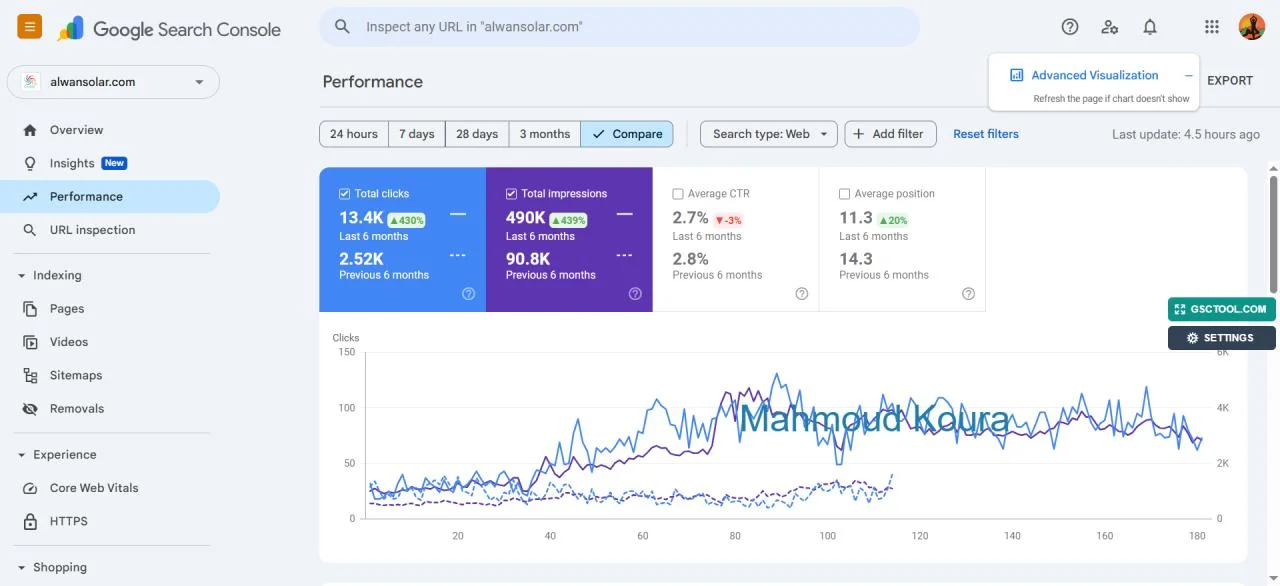Open Insights in the sidebar

[x=110, y=163]
